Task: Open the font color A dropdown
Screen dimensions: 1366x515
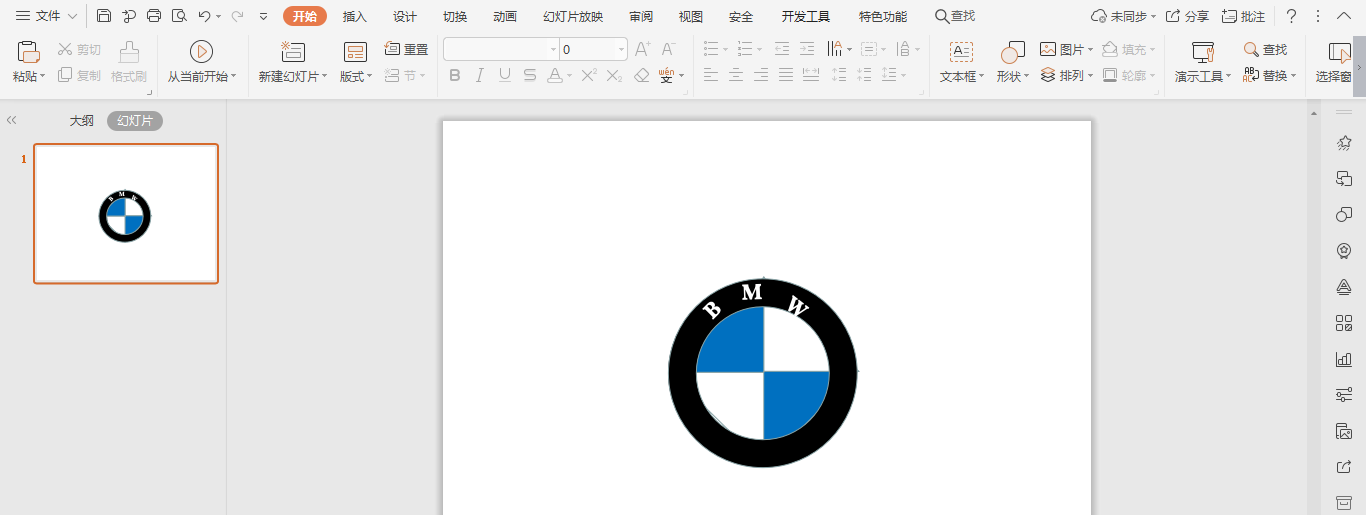Action: (570, 76)
